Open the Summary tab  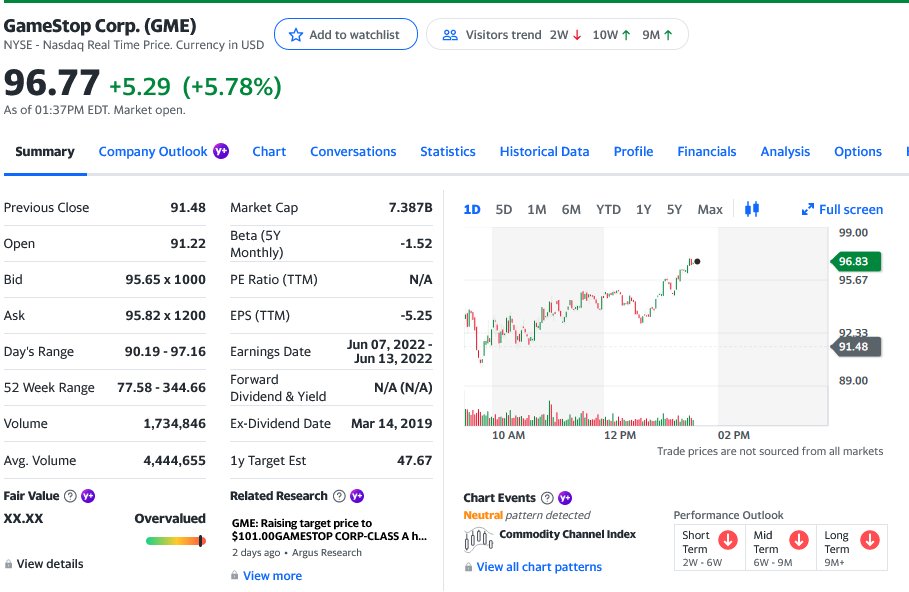[45, 151]
